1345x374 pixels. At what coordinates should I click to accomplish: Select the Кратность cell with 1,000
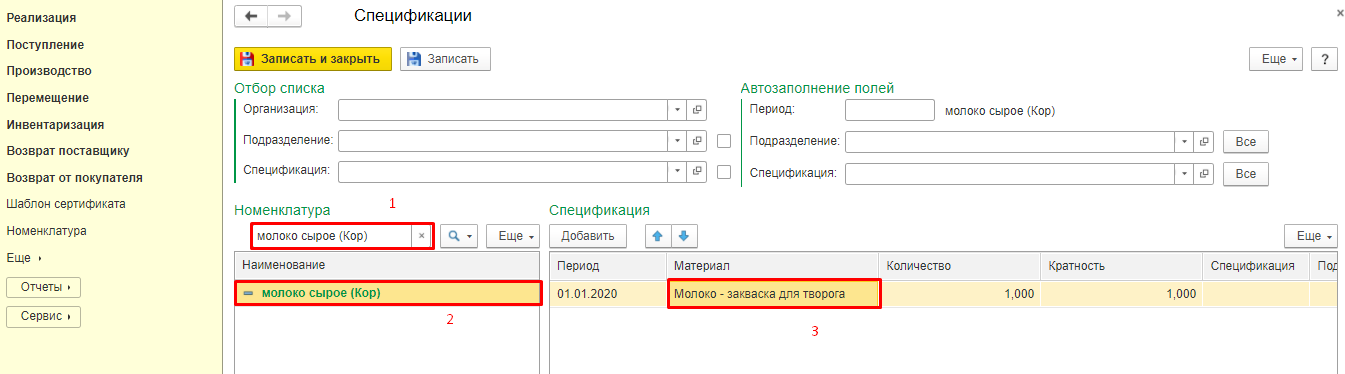1121,293
